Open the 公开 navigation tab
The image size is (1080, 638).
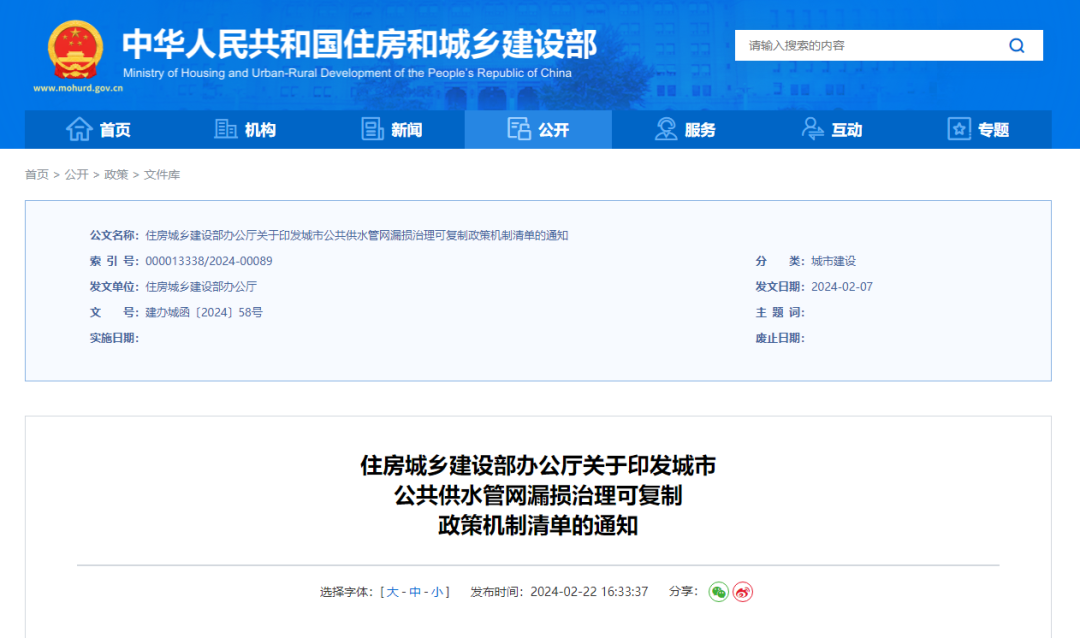coord(538,130)
